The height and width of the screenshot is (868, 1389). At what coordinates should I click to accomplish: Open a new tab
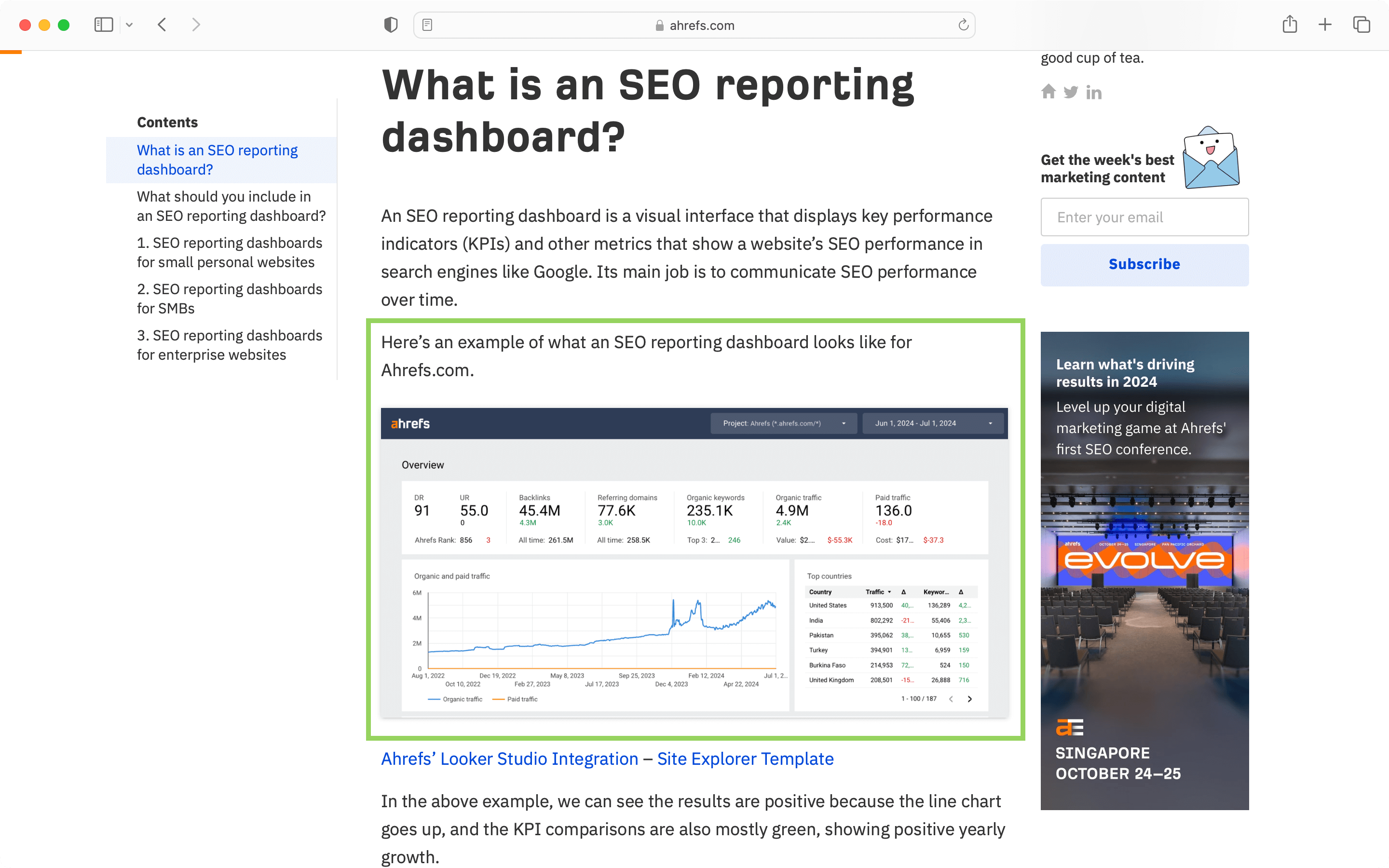pyautogui.click(x=1325, y=25)
